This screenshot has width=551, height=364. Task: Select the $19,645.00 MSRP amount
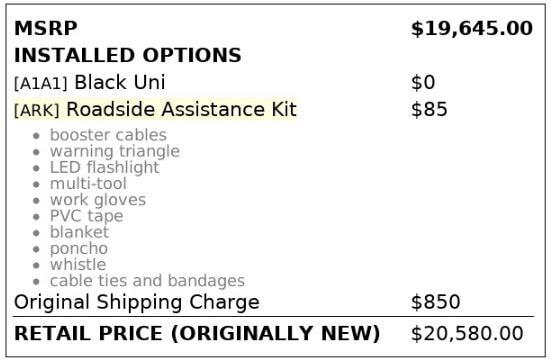[x=472, y=29]
